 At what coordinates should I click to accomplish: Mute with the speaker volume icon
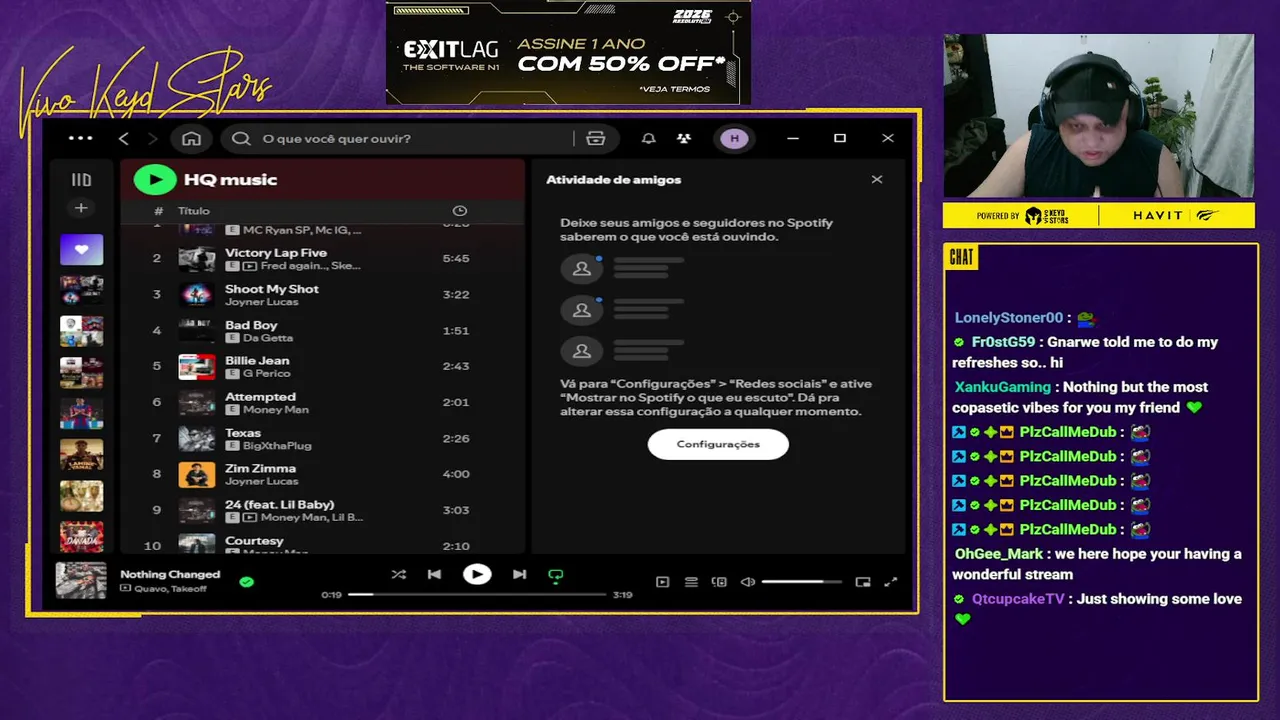click(748, 582)
